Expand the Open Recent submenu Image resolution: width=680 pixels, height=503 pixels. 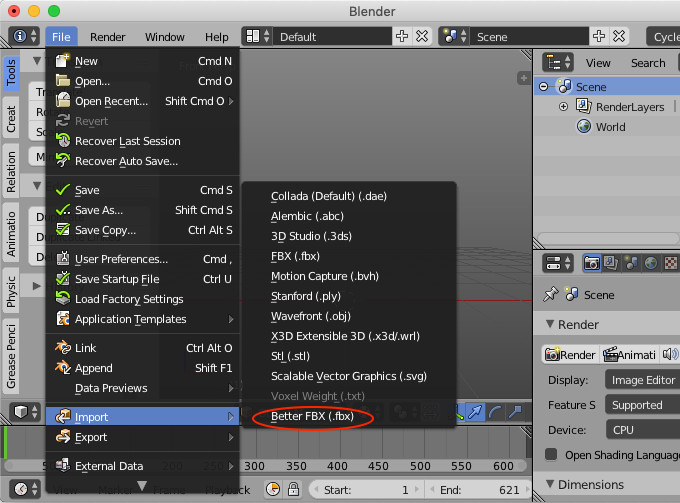pyautogui.click(x=143, y=101)
